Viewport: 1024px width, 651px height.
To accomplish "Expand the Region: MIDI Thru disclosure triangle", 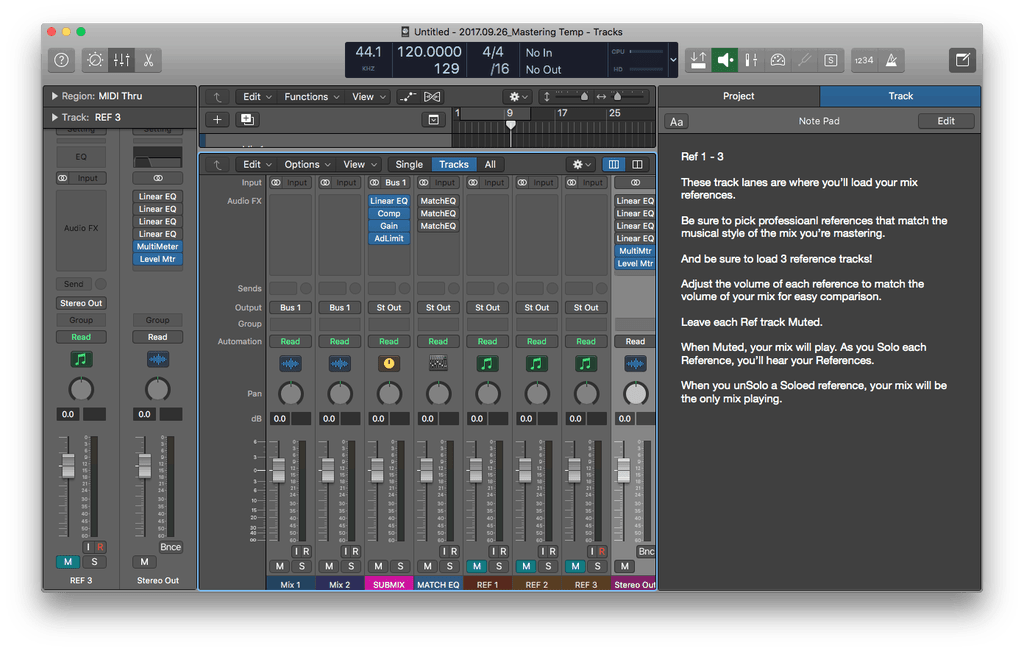I will click(54, 96).
